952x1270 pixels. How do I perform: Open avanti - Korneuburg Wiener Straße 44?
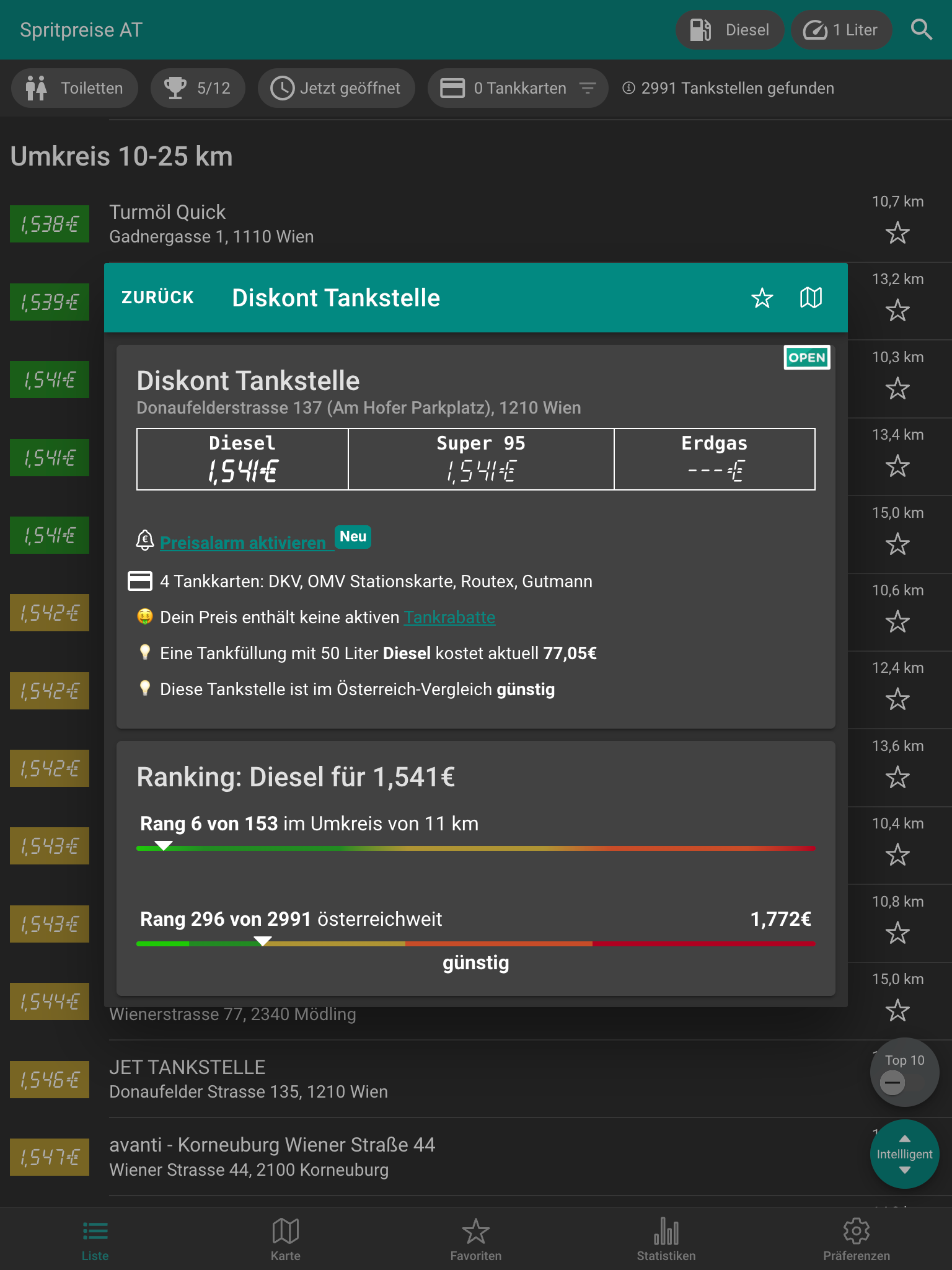tap(476, 1157)
